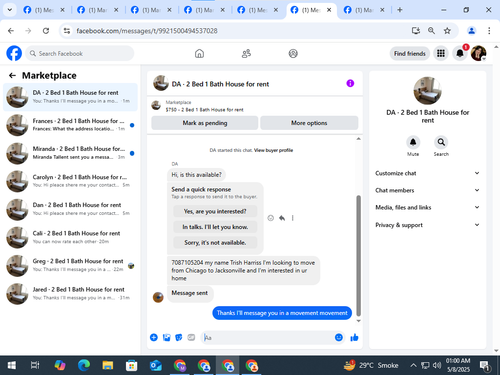Image resolution: width=500 pixels, height=375 pixels.
Task: Open the notifications bell
Action: pyautogui.click(x=460, y=53)
